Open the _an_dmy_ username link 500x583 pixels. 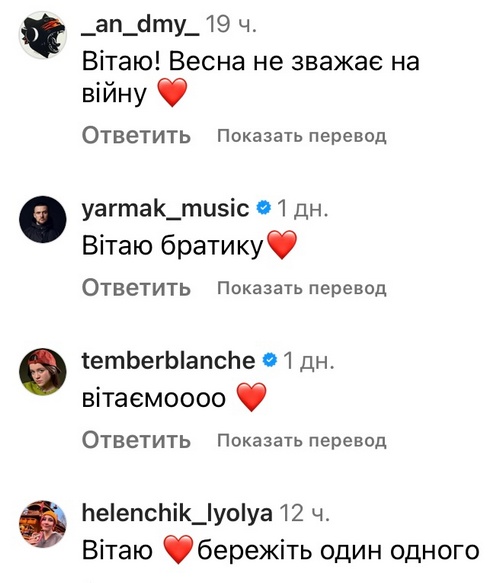click(141, 25)
